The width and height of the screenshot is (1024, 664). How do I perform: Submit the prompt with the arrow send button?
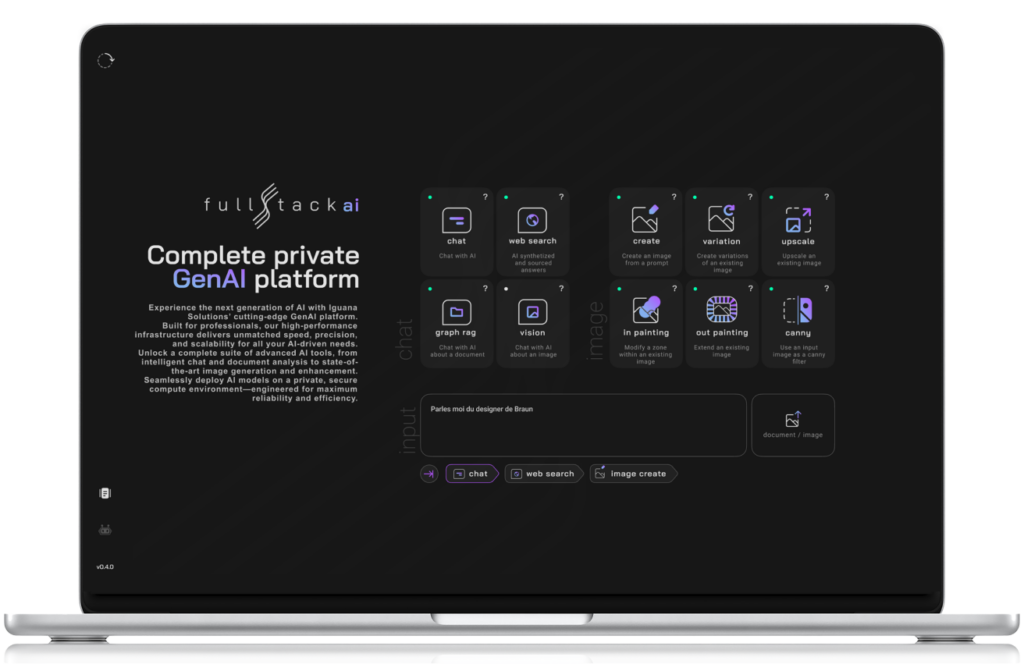429,474
